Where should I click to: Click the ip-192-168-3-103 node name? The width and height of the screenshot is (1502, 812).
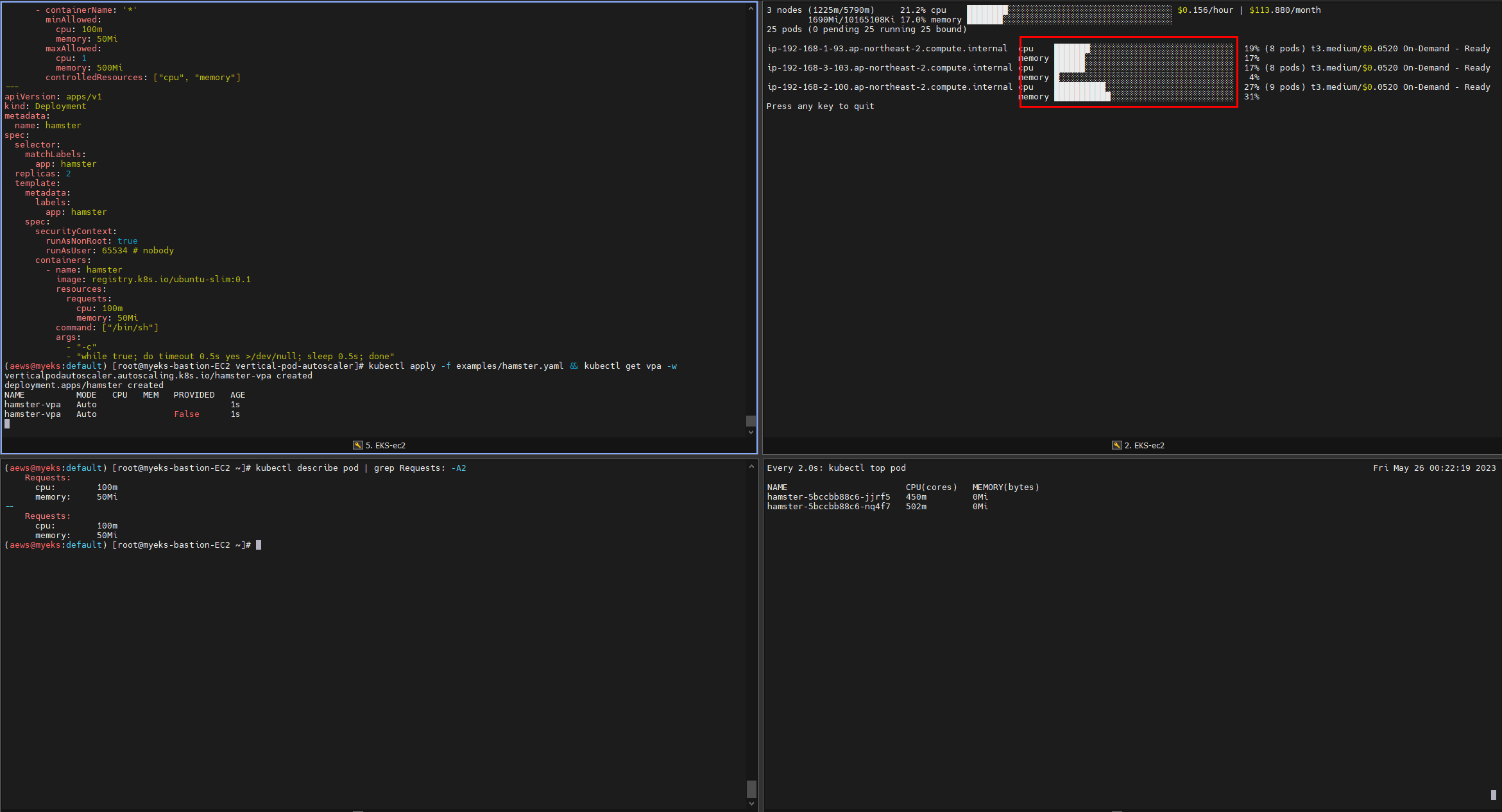889,68
